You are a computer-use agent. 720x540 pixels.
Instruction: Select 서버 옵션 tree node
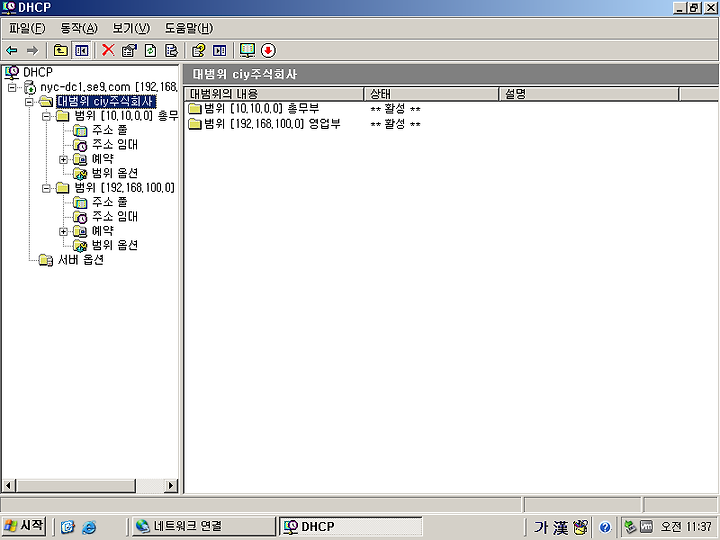coord(80,260)
